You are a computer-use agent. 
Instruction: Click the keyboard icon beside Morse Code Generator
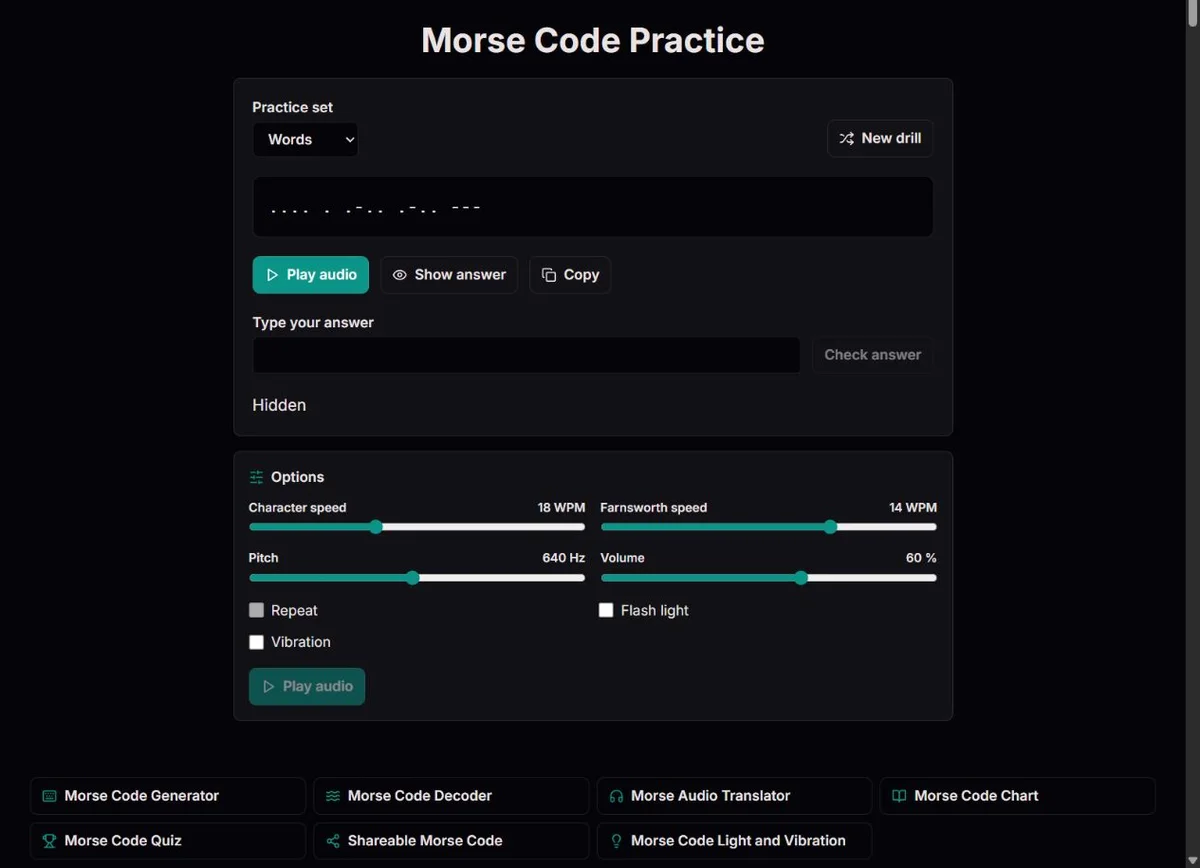pos(49,796)
